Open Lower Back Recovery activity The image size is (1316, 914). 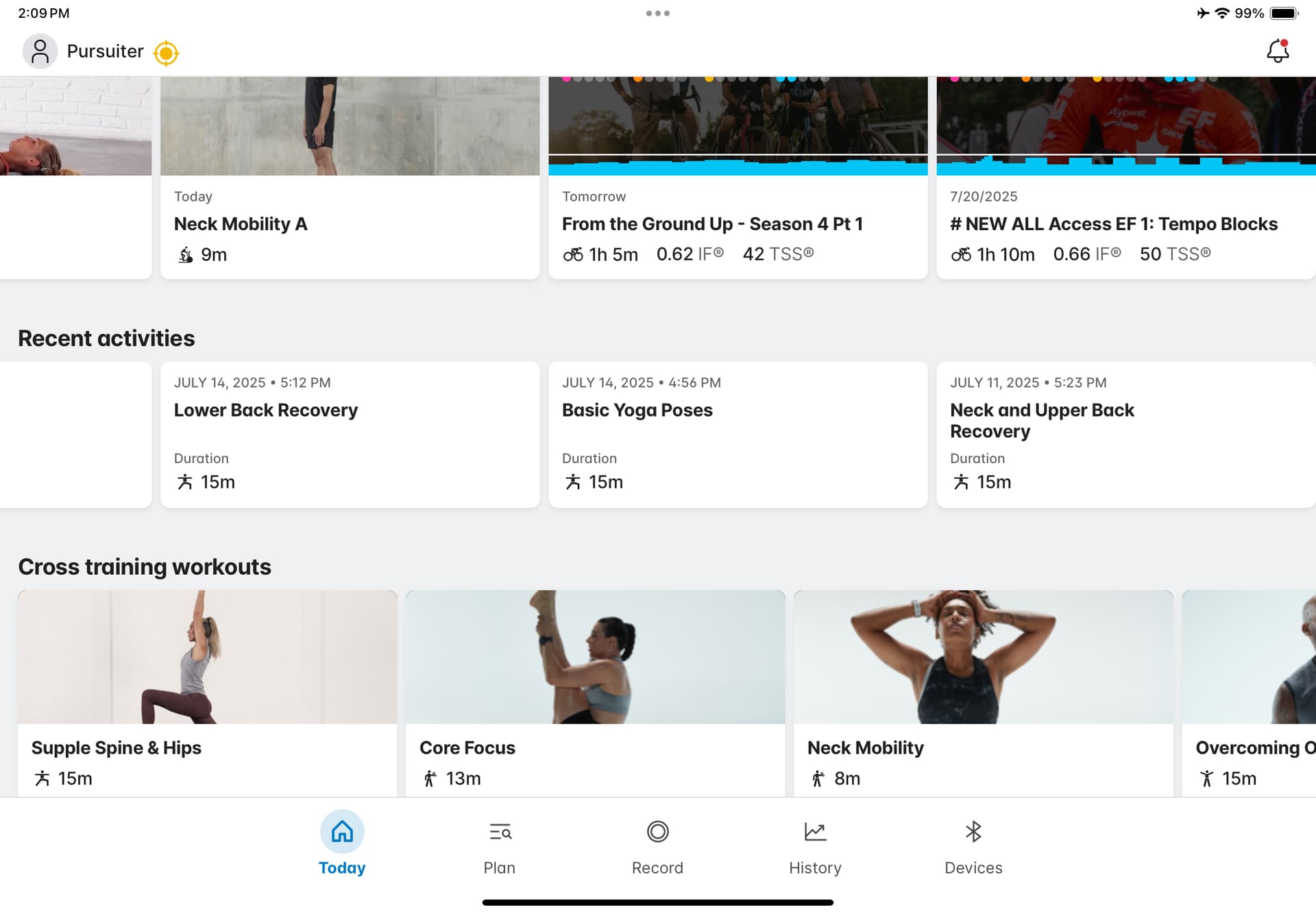pyautogui.click(x=350, y=434)
